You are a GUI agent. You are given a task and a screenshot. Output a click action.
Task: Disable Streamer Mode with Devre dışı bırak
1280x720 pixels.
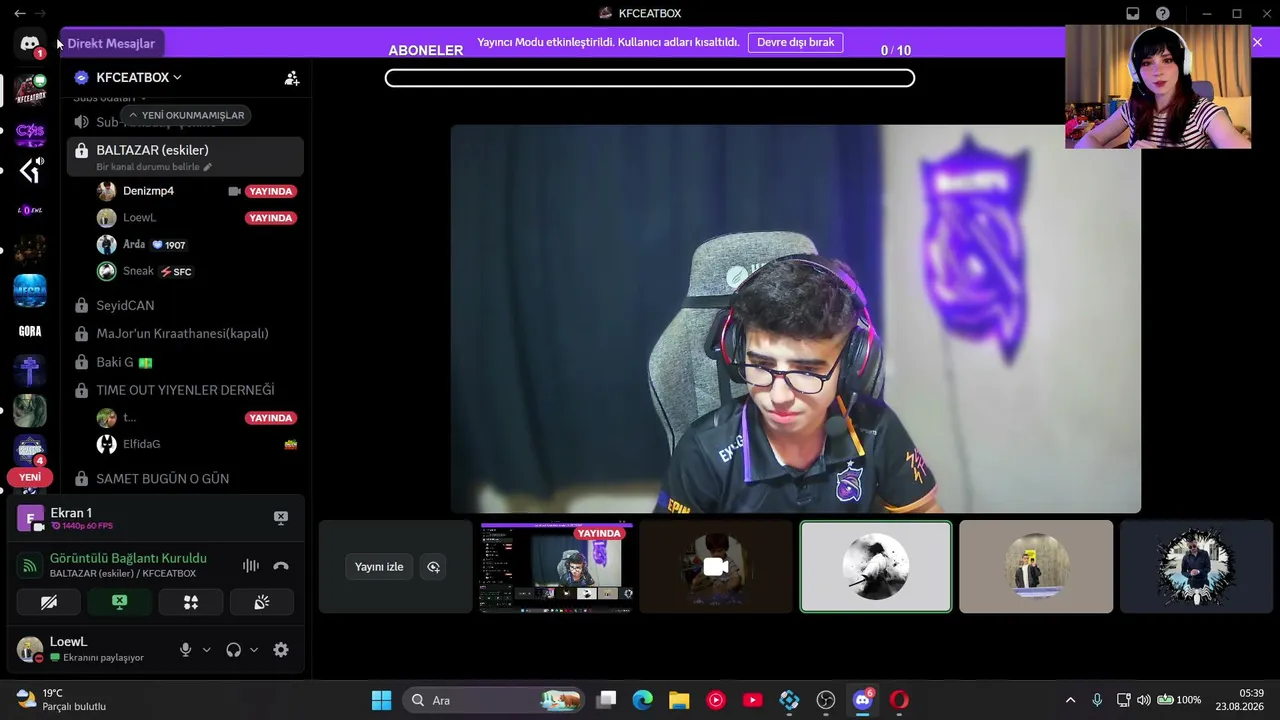point(796,42)
